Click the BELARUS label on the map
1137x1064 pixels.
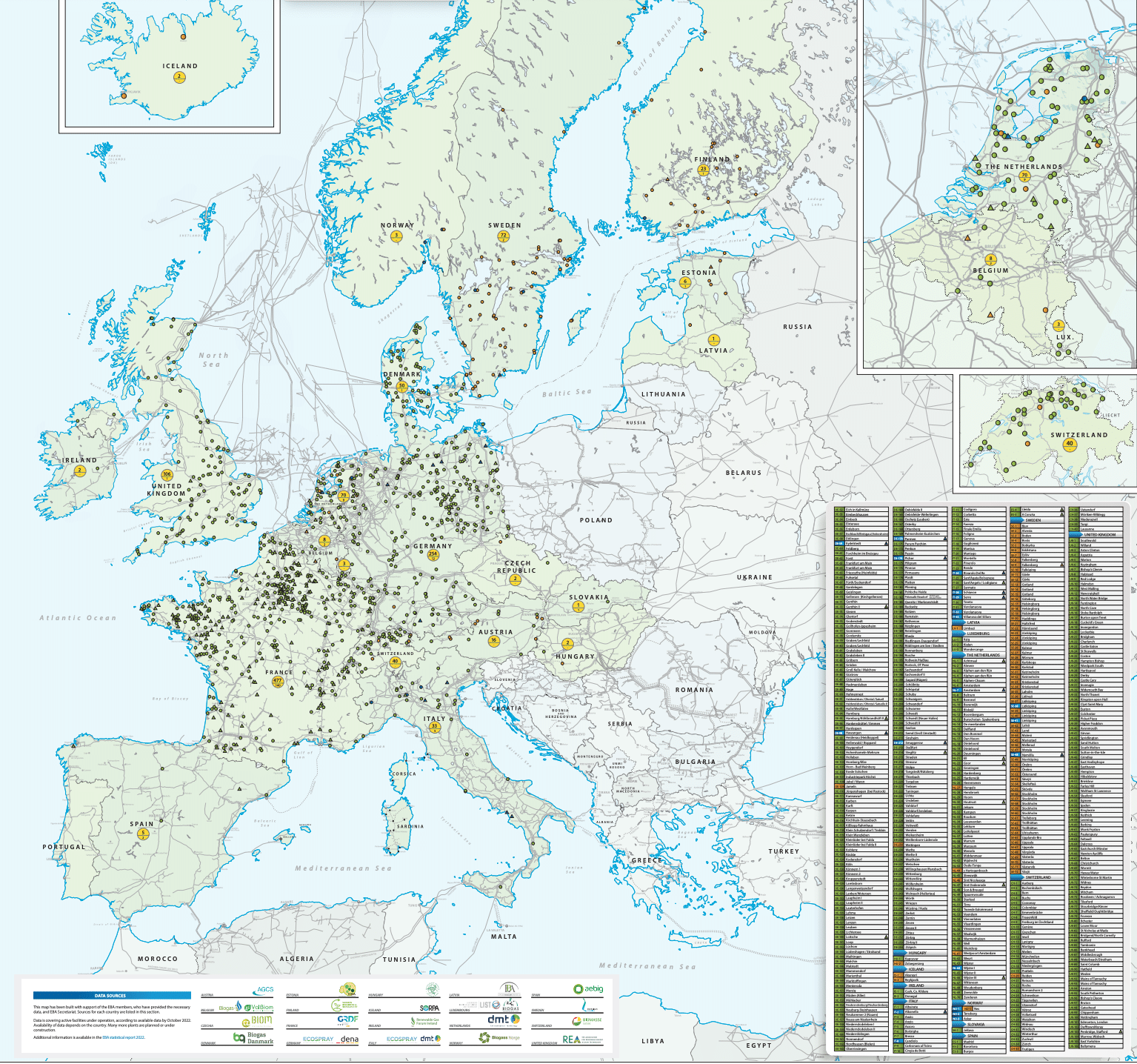coord(744,473)
